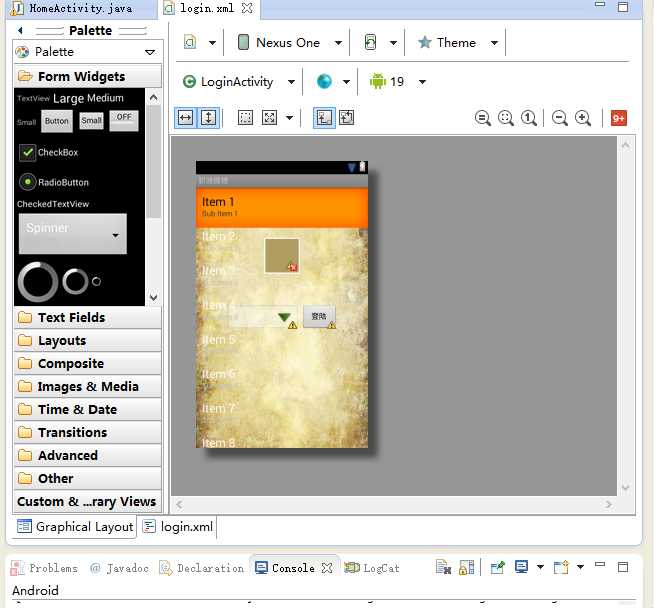Select the Small button widget
This screenshot has width=654, height=608.
point(91,121)
